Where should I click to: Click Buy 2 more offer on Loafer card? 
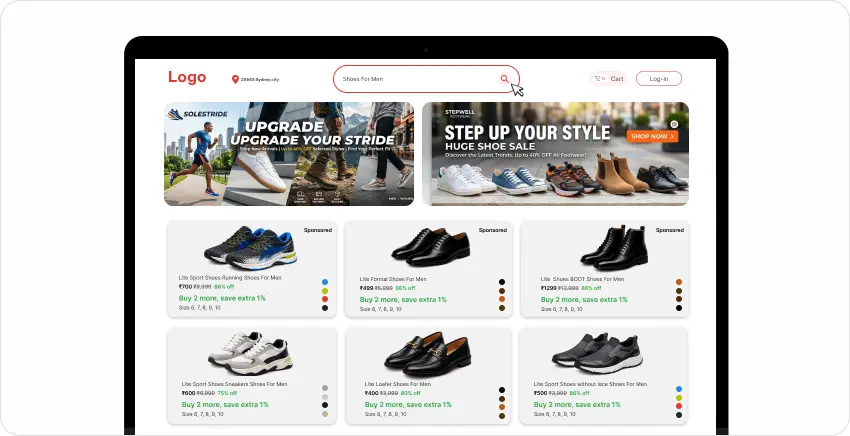pos(408,405)
